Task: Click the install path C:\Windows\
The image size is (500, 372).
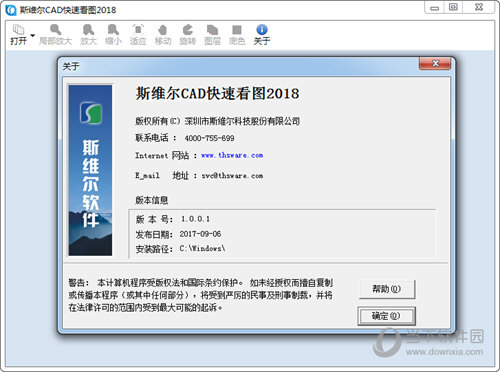Action: pyautogui.click(x=202, y=248)
